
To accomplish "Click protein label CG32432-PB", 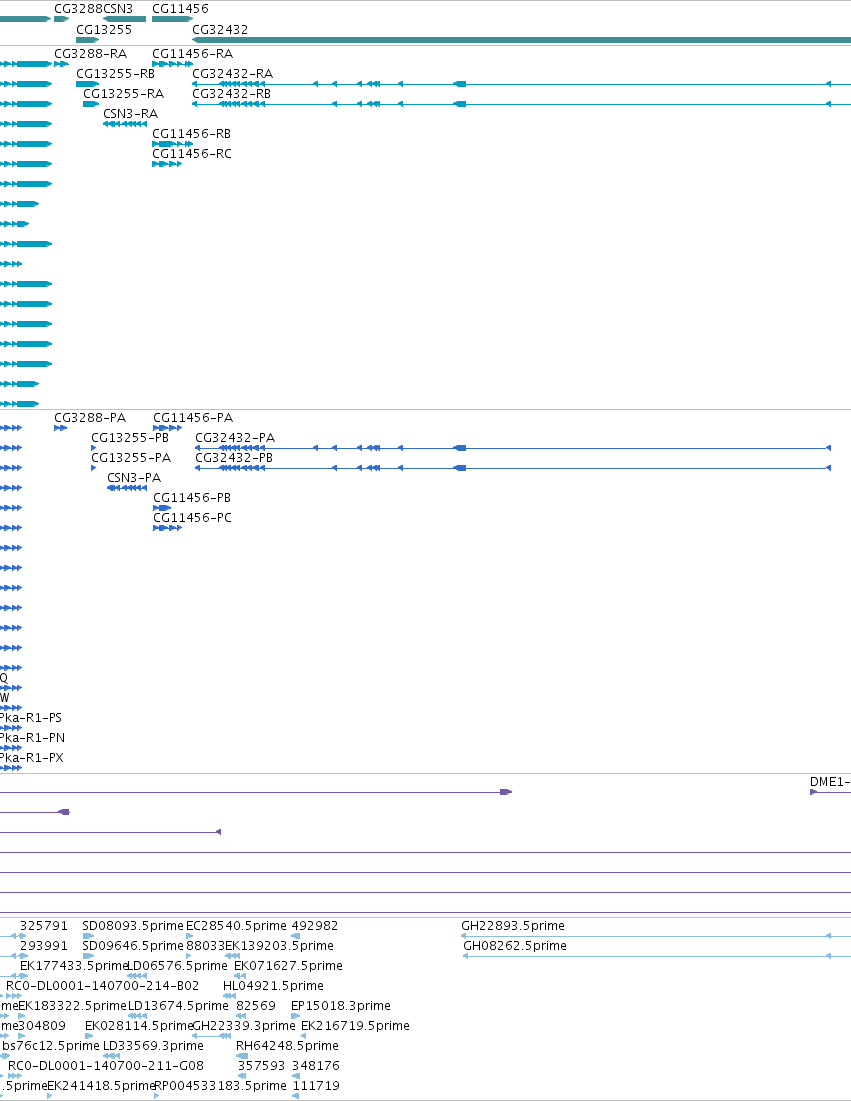I will coord(234,458).
